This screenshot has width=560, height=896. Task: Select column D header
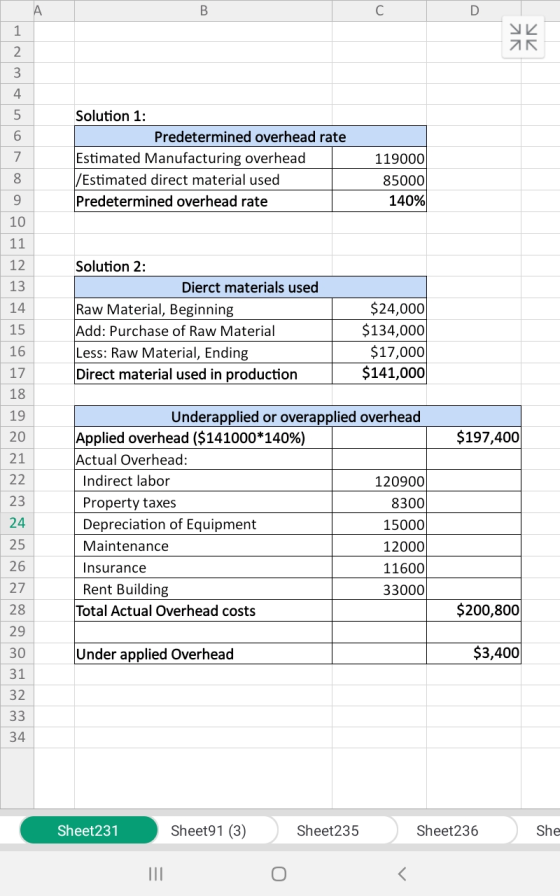pos(474,10)
